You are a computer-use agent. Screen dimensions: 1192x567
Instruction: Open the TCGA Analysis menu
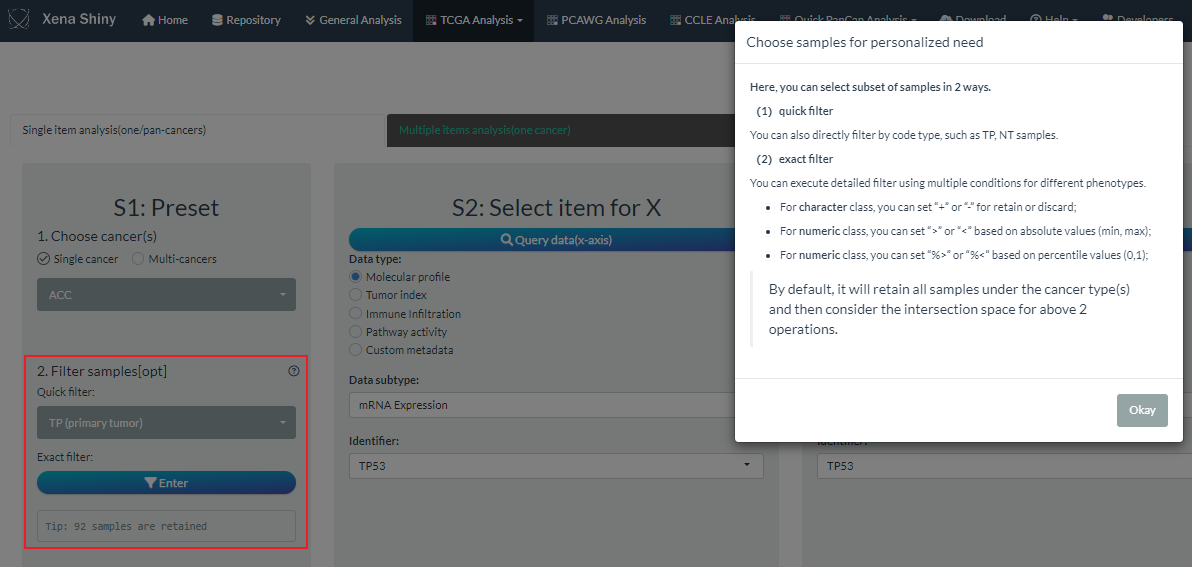pos(473,20)
